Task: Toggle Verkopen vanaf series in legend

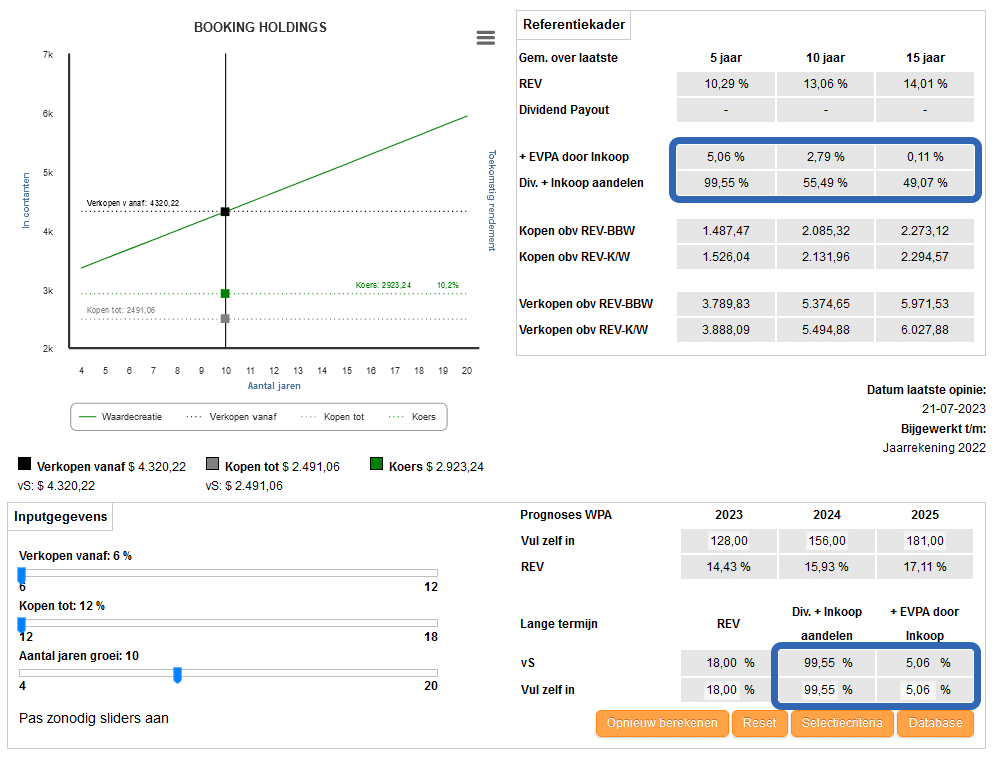Action: pyautogui.click(x=231, y=417)
